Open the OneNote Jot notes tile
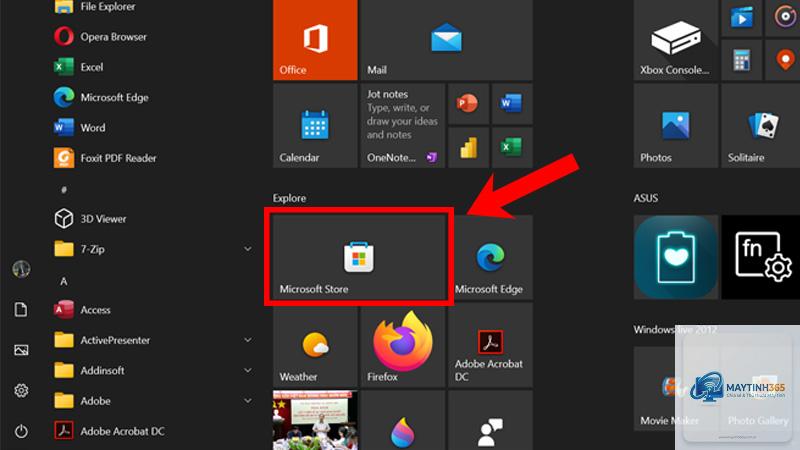This screenshot has width=800, height=450. (403, 126)
